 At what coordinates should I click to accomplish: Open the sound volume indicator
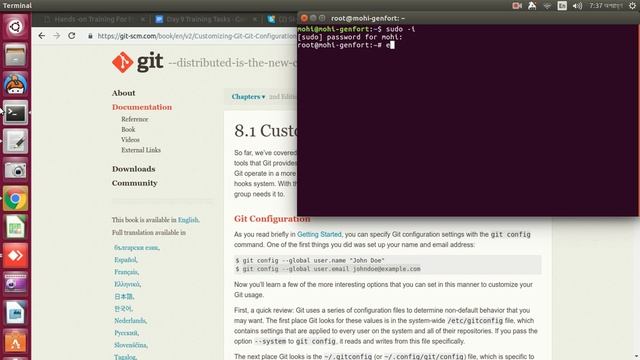577,5
